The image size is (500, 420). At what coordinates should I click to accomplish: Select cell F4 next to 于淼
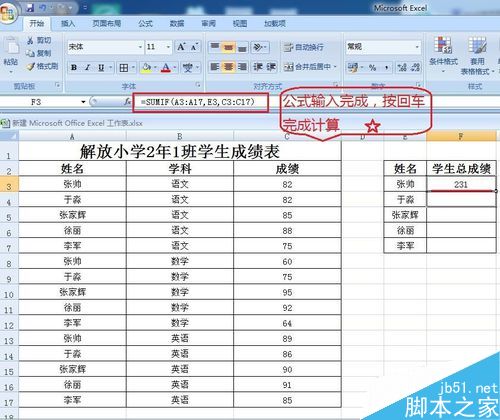point(461,200)
